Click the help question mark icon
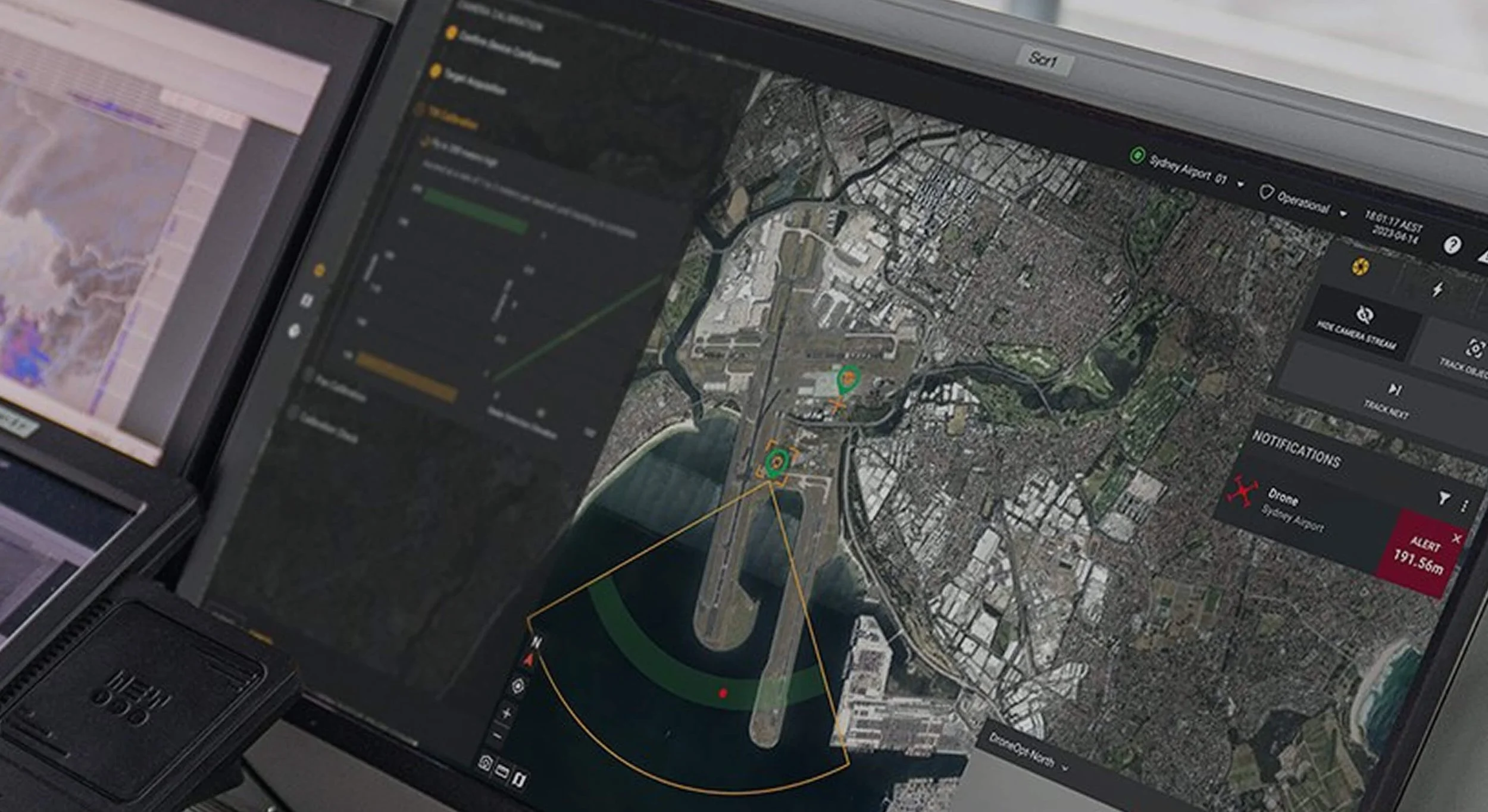 coord(1452,244)
